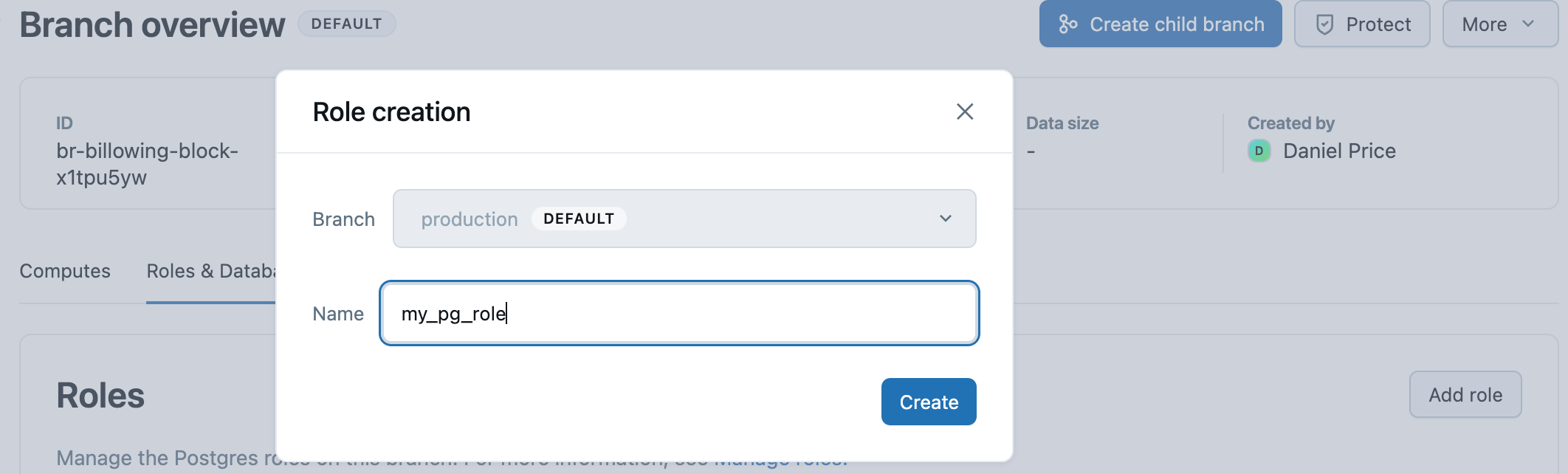Expand the More menu

click(1500, 24)
